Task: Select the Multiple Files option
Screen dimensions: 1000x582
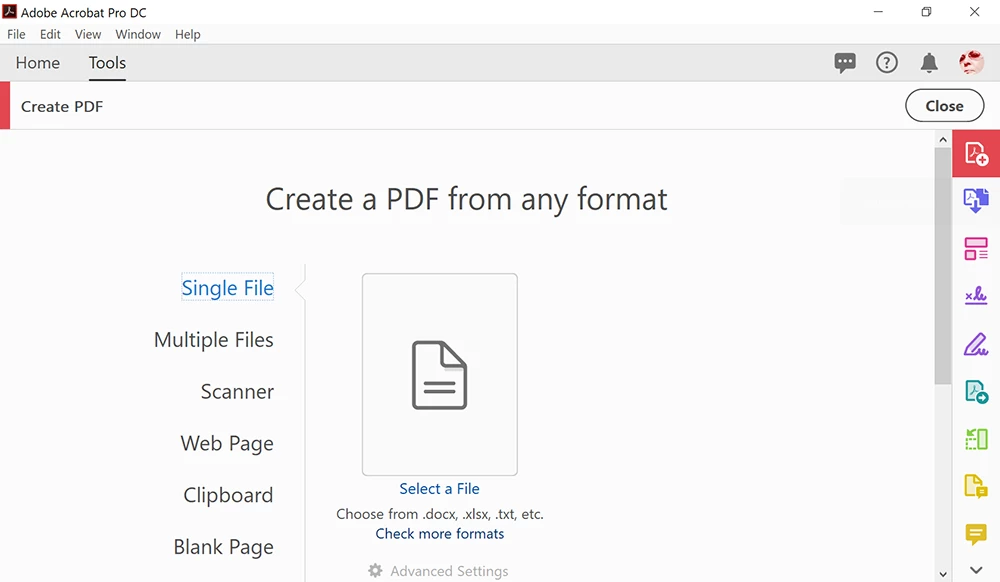Action: point(214,340)
